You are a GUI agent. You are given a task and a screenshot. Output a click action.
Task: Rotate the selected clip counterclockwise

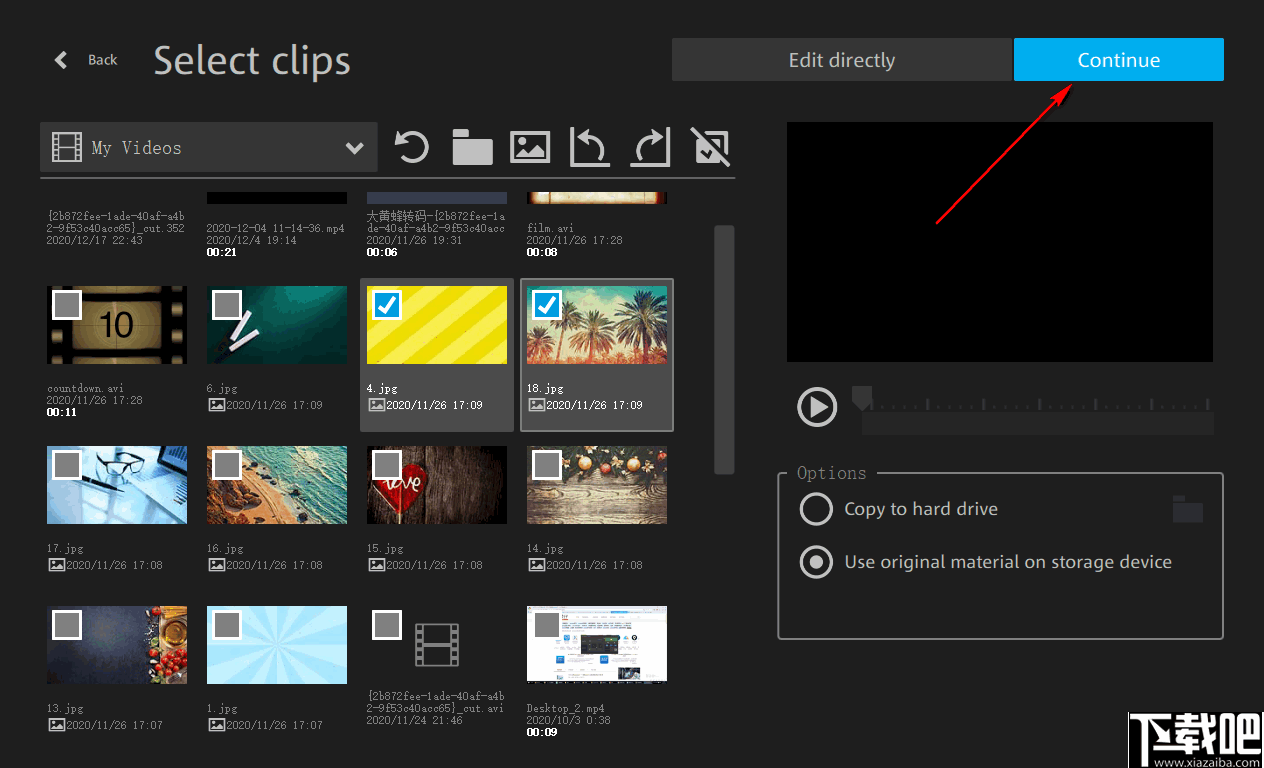tap(590, 147)
